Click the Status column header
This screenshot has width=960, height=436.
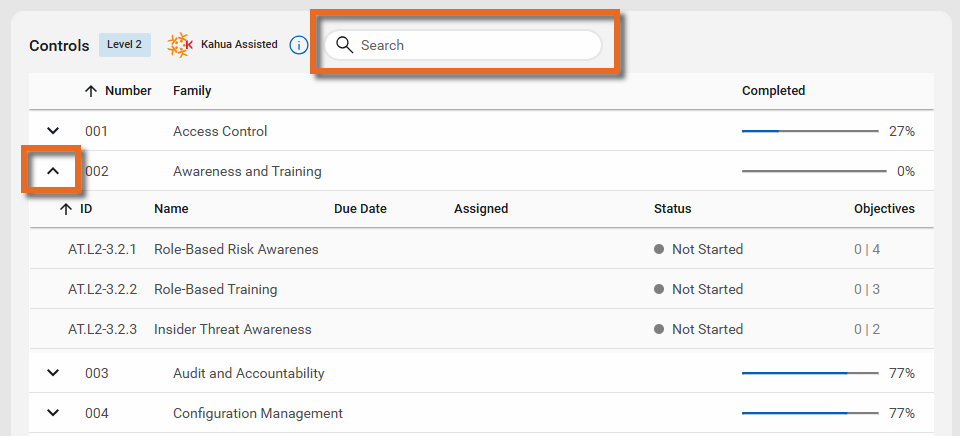(x=672, y=209)
